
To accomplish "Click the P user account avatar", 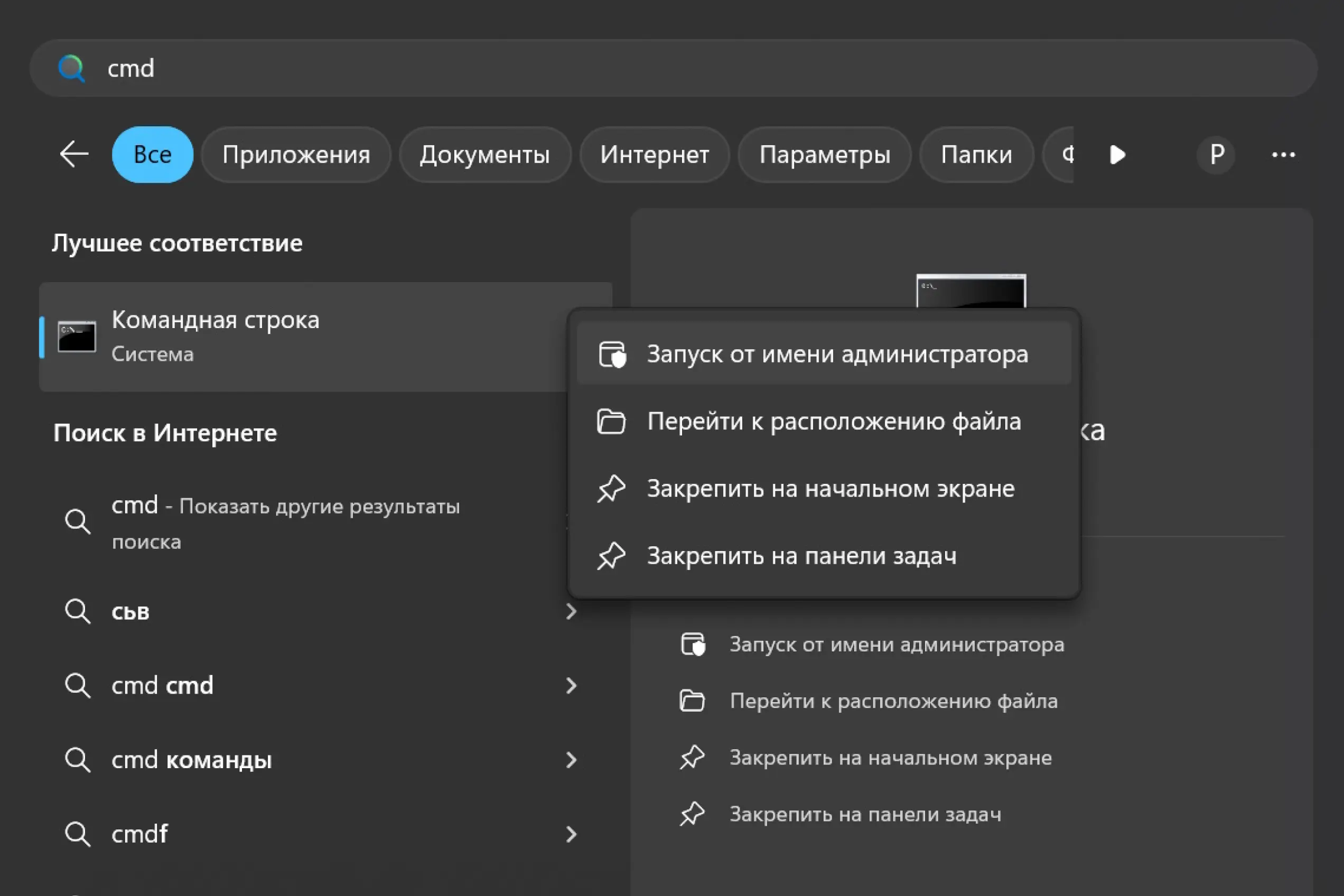I will pos(1217,154).
